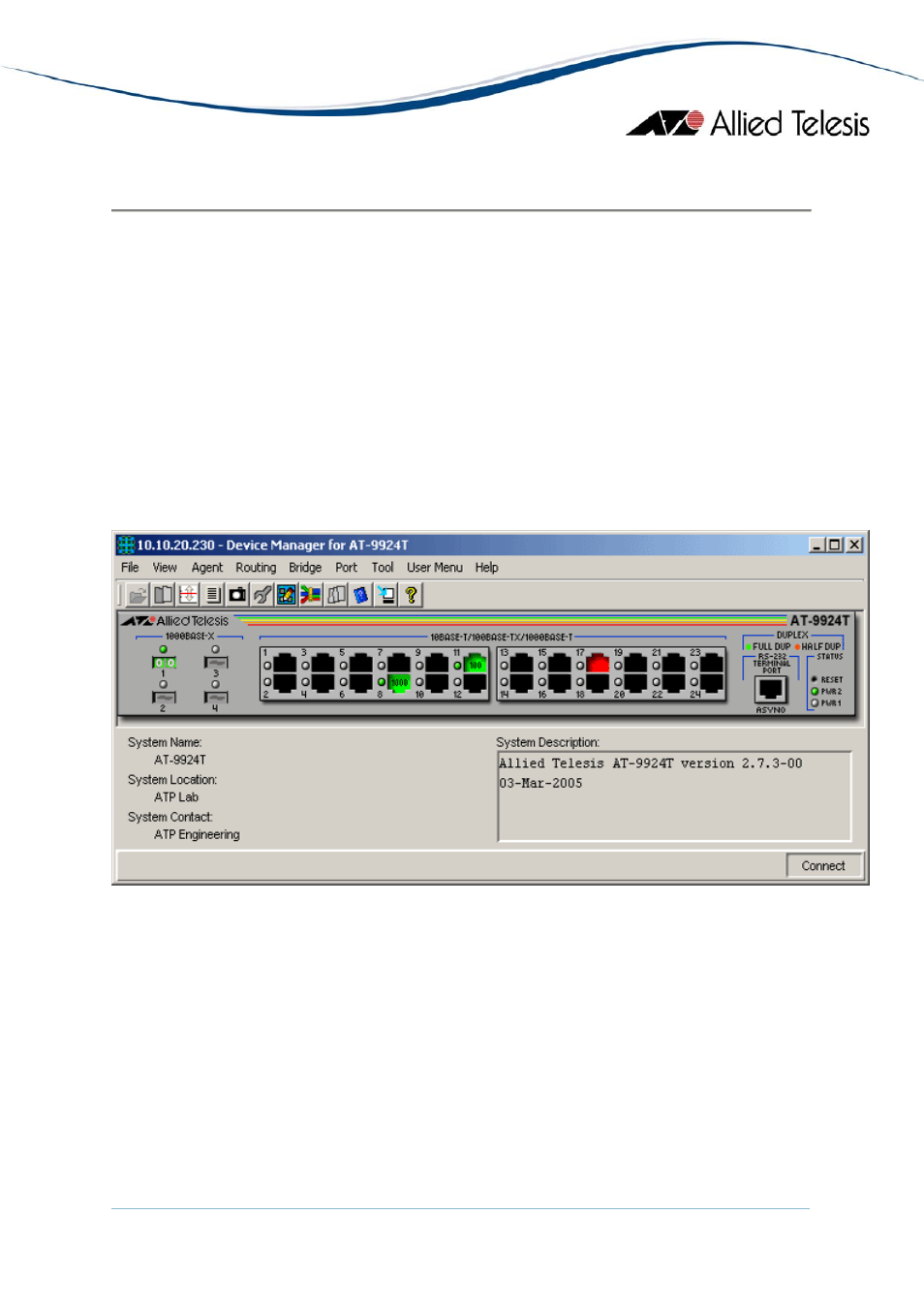Select 1000BASE-X SFP port 3
924x1308 pixels.
coord(216,663)
